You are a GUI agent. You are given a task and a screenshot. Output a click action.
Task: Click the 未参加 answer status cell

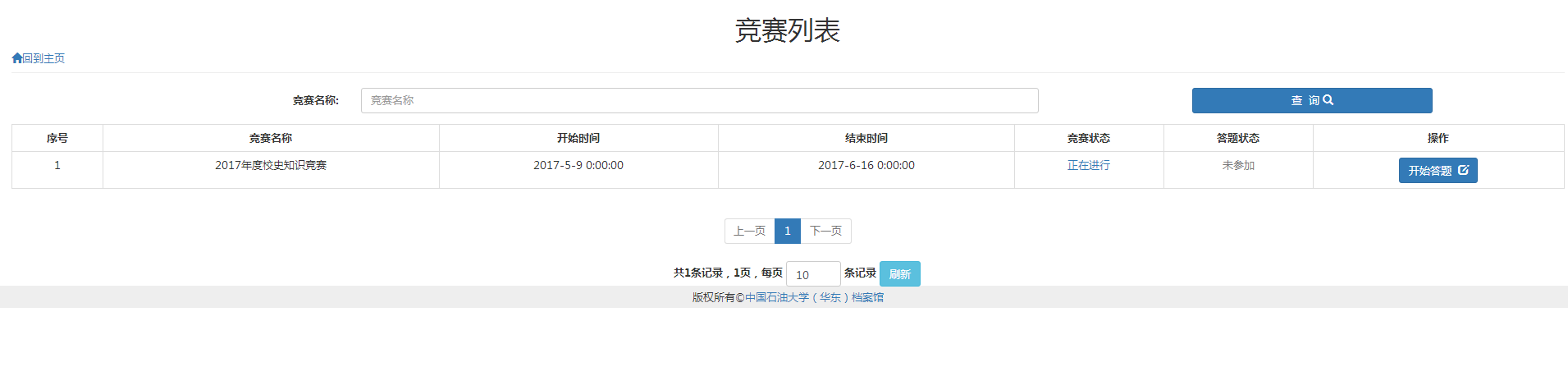click(1238, 165)
